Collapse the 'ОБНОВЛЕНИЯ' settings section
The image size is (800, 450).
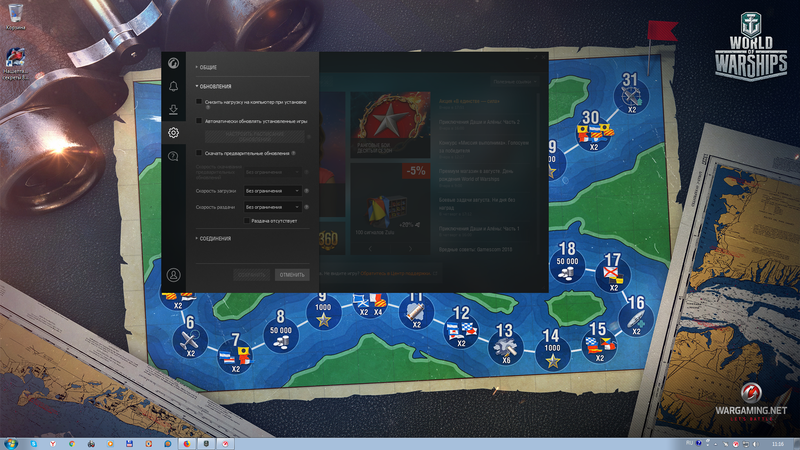click(213, 86)
